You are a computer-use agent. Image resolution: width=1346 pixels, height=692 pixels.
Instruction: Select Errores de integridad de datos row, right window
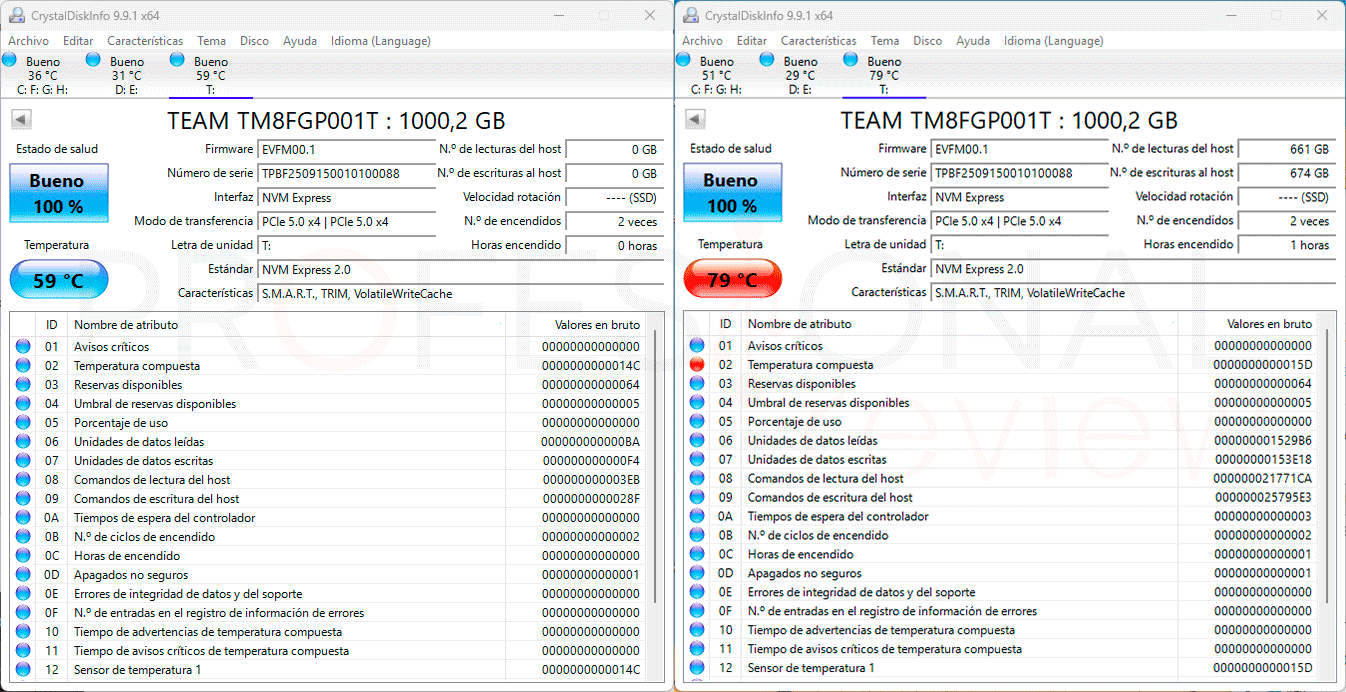tap(1002, 592)
